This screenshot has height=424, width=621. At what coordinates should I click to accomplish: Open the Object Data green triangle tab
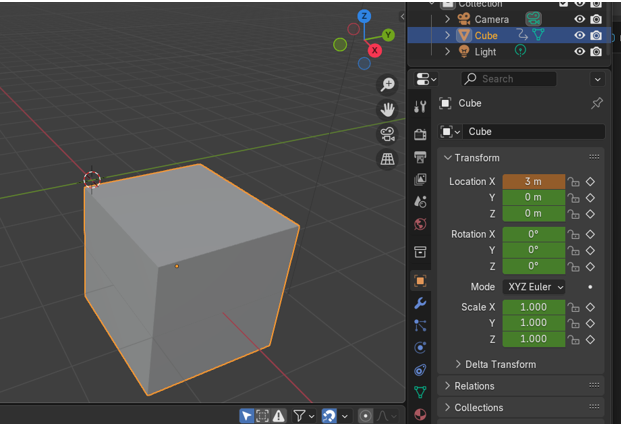420,392
